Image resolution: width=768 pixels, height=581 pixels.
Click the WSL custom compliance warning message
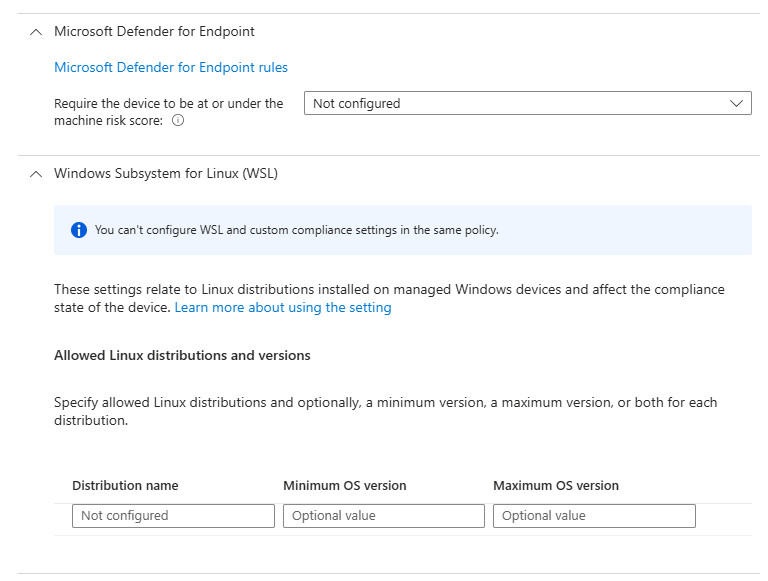(296, 230)
